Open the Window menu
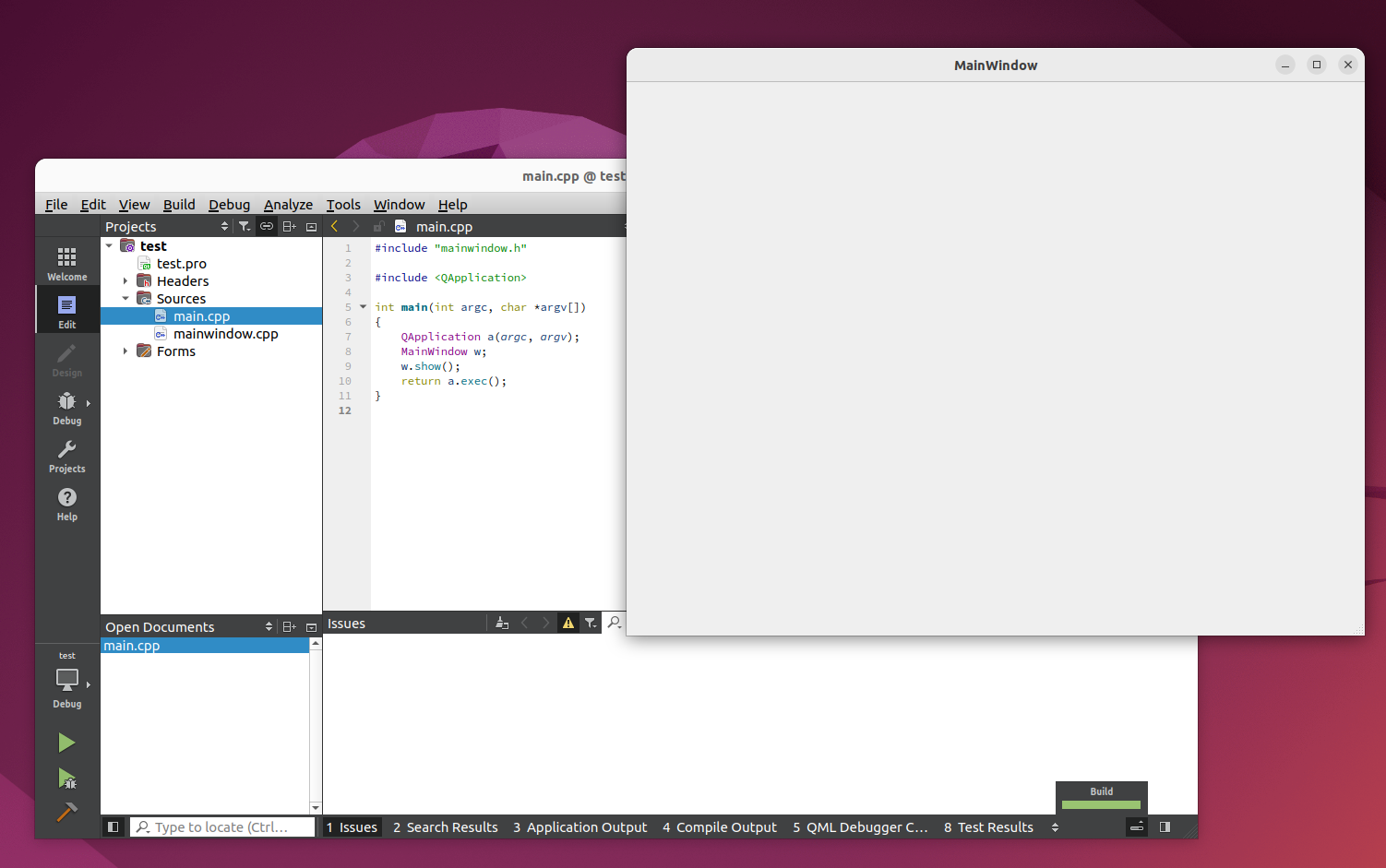This screenshot has width=1386, height=868. coord(399,204)
